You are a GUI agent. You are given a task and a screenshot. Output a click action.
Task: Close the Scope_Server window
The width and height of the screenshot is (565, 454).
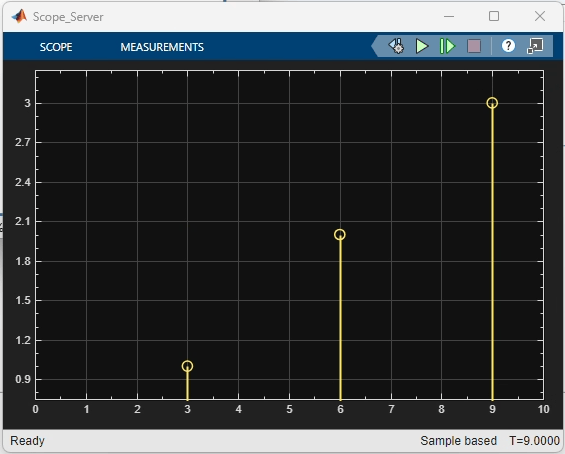click(x=540, y=16)
